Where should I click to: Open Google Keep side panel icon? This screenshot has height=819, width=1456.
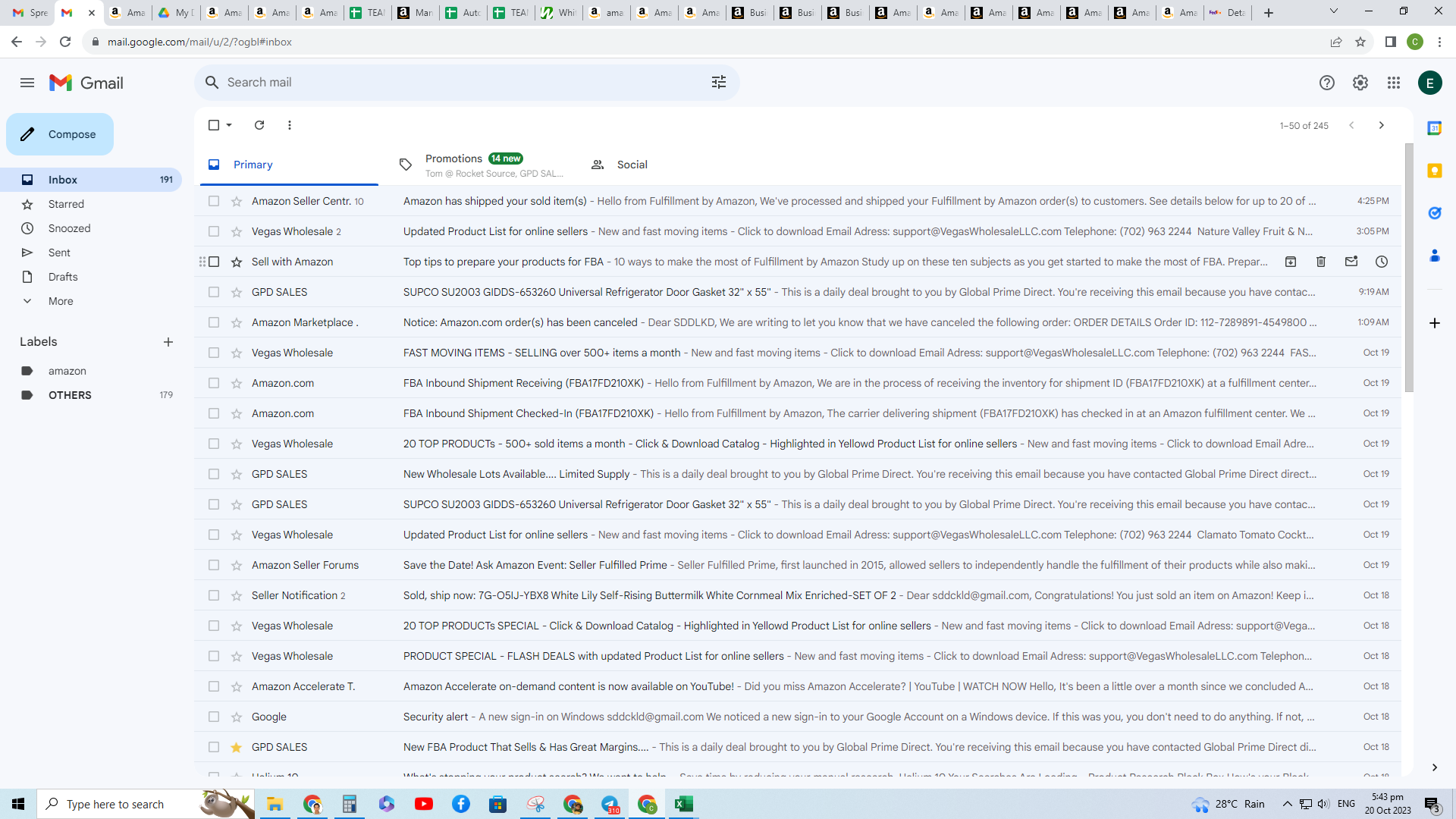pyautogui.click(x=1435, y=171)
